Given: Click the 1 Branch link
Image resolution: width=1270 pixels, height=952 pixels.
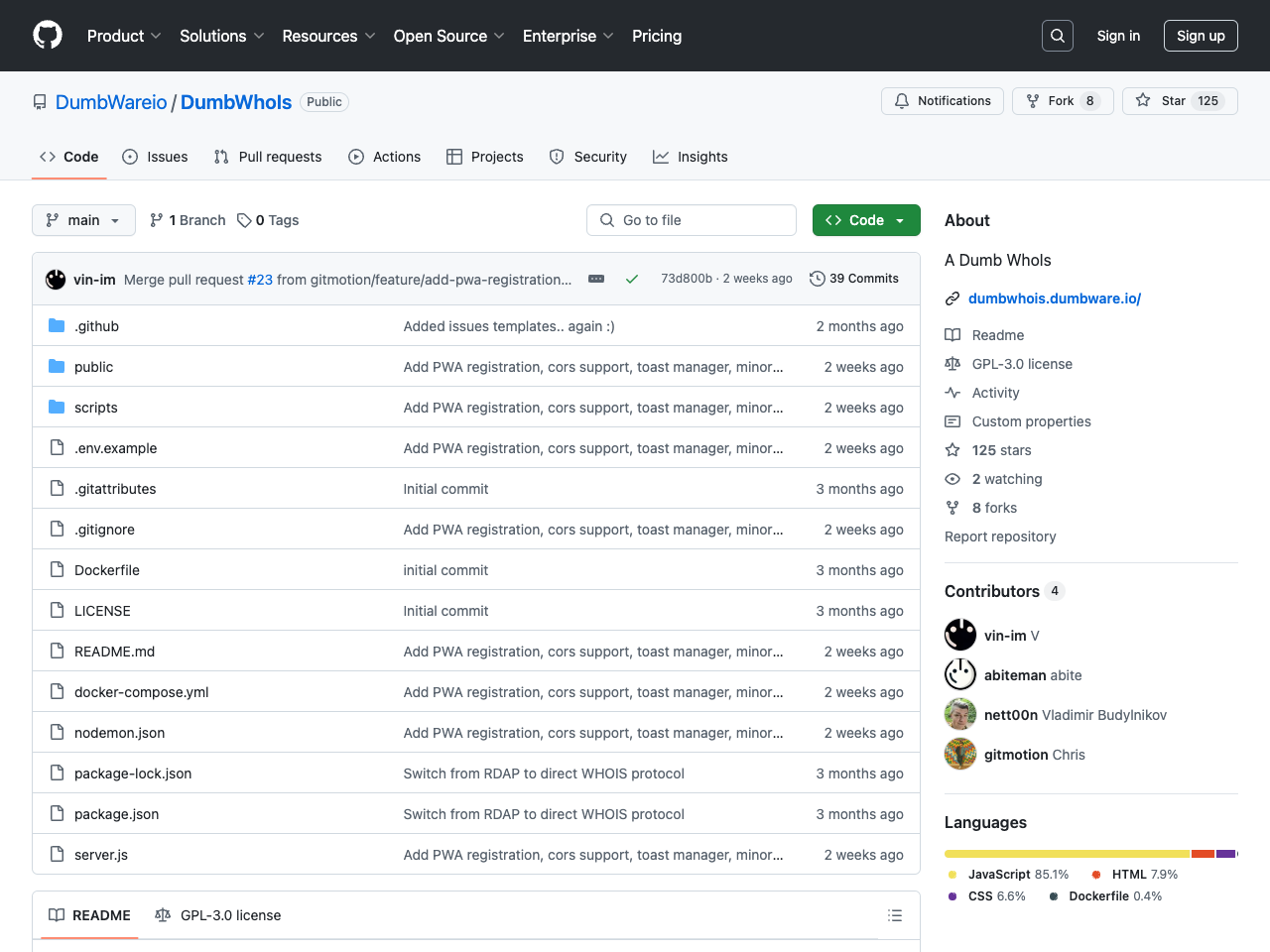Looking at the screenshot, I should click(188, 220).
